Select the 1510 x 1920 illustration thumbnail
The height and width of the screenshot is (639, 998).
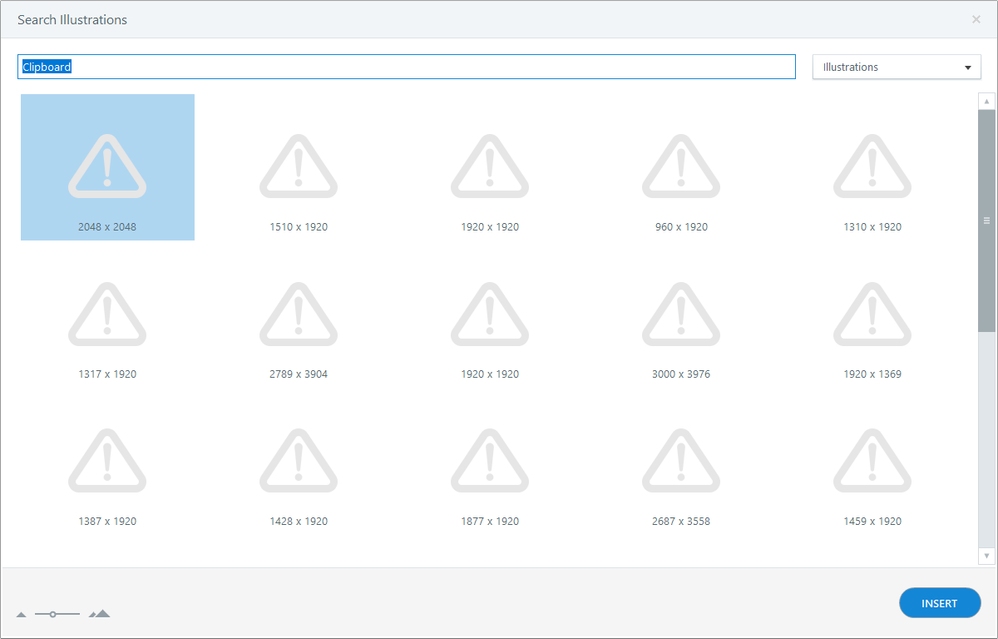pyautogui.click(x=299, y=167)
